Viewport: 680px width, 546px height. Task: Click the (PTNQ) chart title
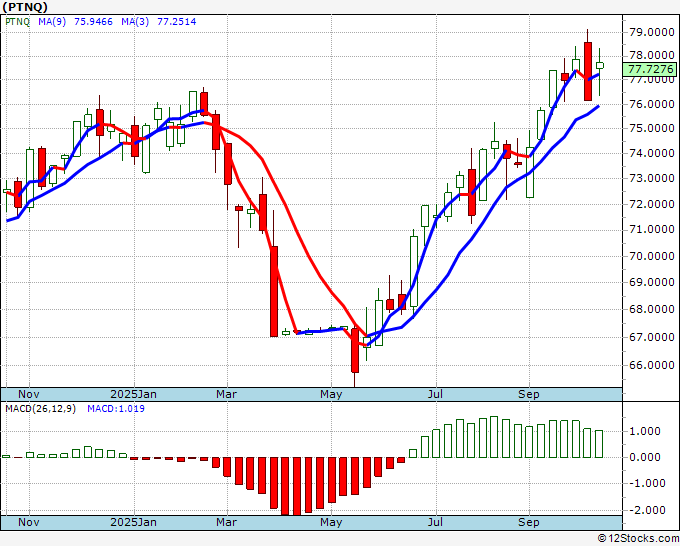click(25, 7)
